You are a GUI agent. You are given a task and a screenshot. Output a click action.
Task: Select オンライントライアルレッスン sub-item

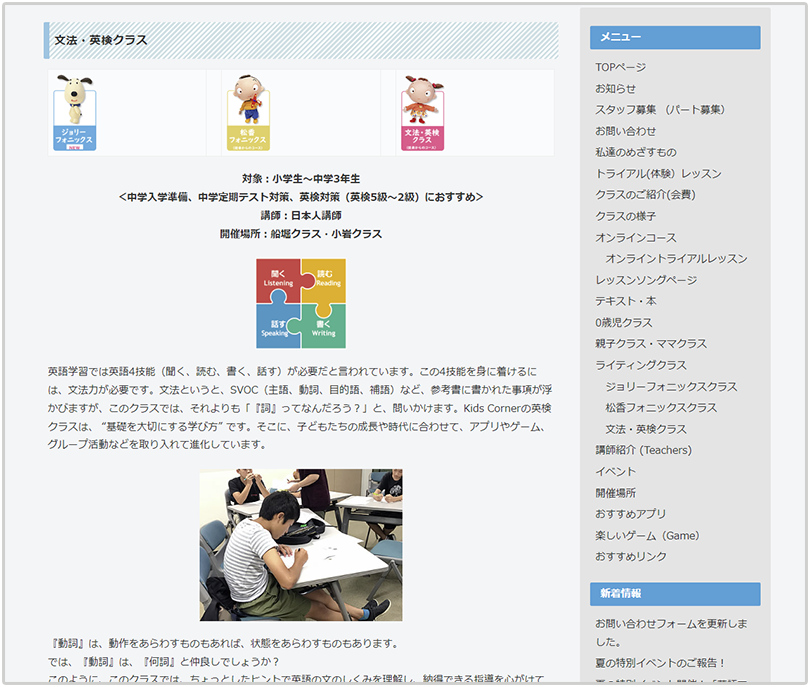pyautogui.click(x=676, y=258)
